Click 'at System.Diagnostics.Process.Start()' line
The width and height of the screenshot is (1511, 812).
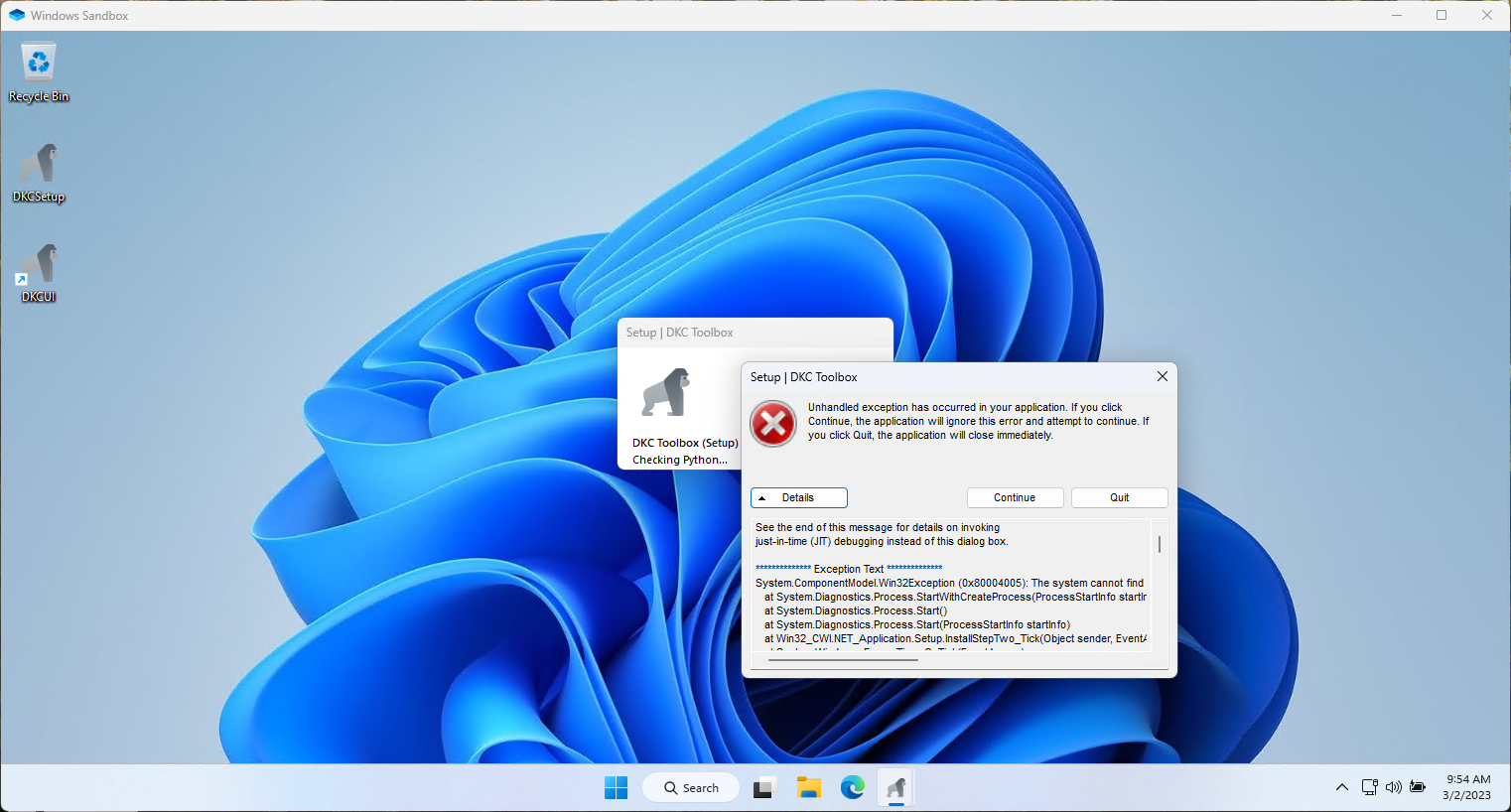click(x=856, y=610)
